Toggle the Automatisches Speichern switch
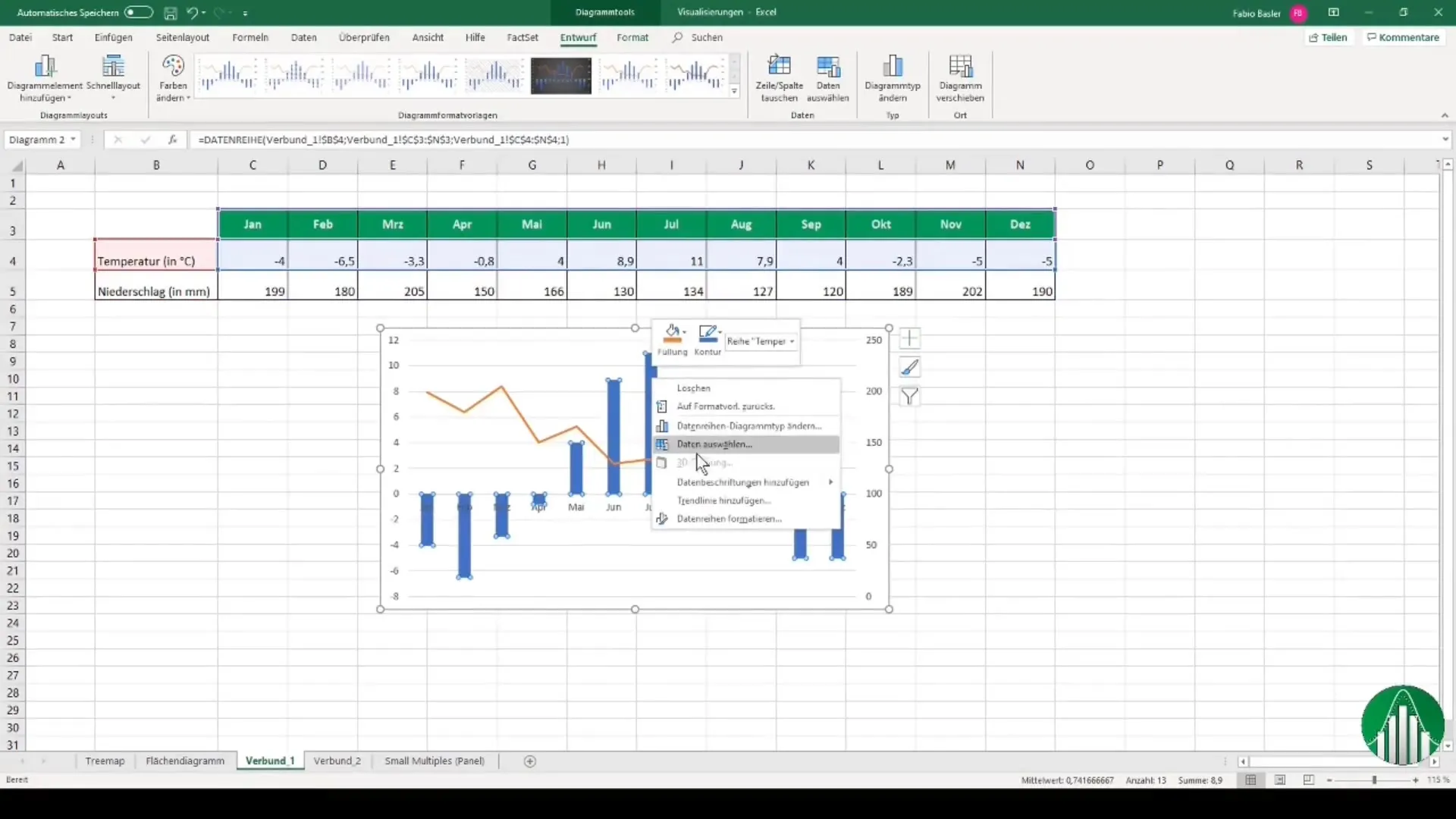 [139, 12]
